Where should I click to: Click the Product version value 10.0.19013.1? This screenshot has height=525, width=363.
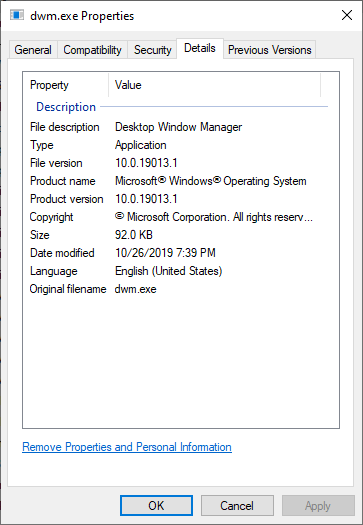(146, 199)
